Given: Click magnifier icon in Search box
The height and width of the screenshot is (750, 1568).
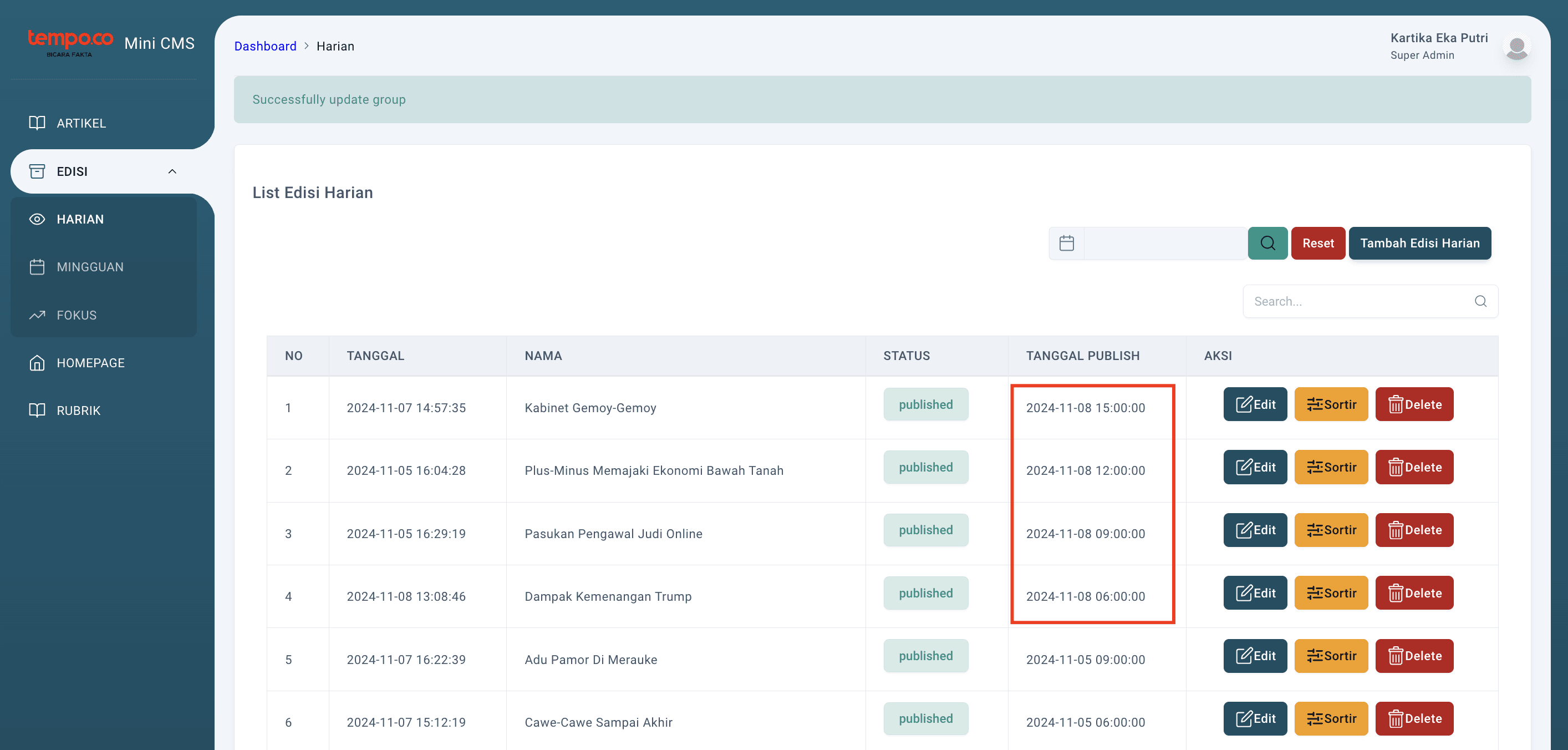Looking at the screenshot, I should coord(1480,301).
